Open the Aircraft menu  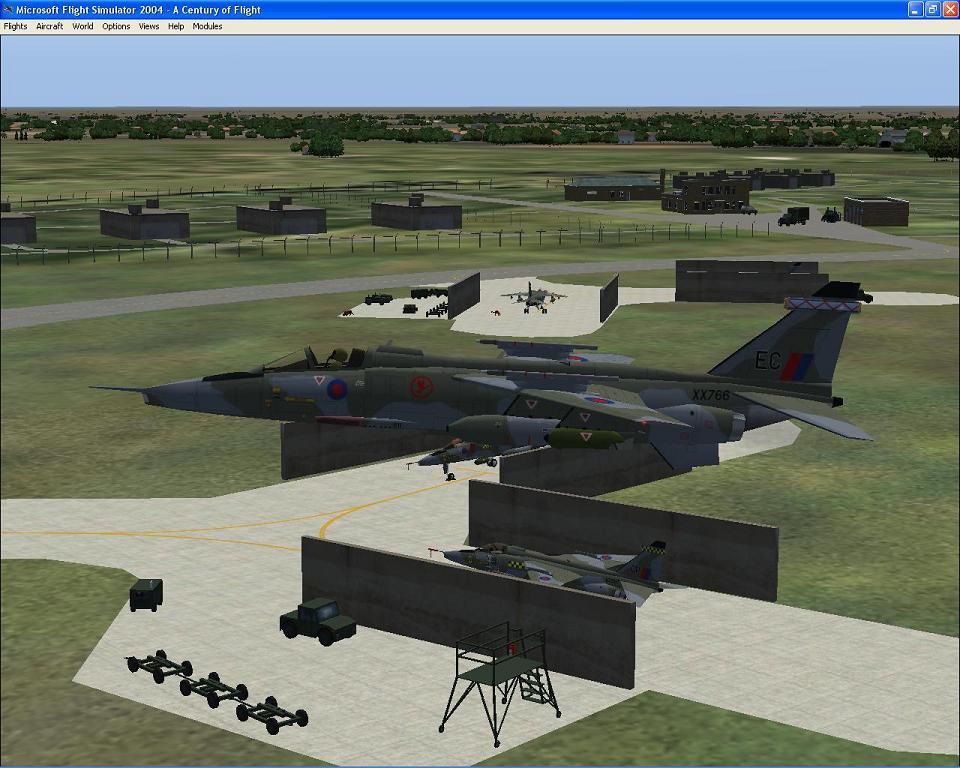[x=50, y=26]
